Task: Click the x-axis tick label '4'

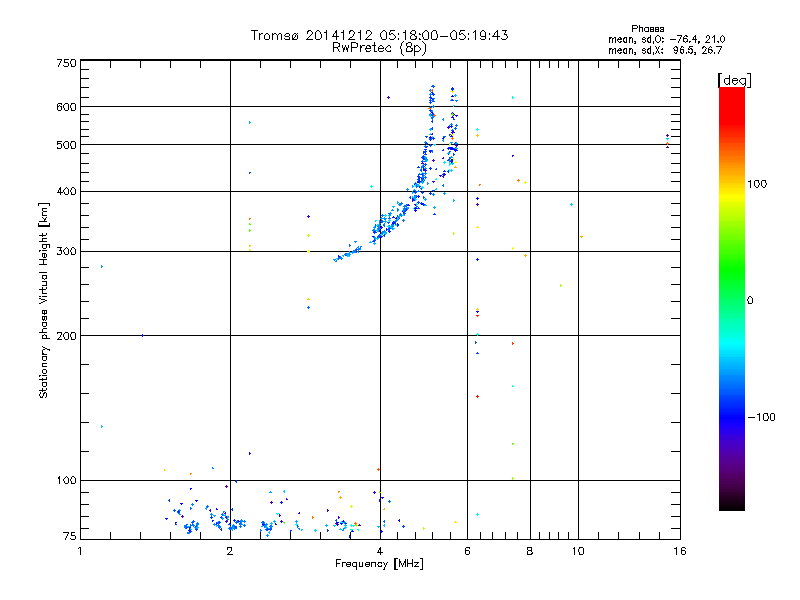Action: [380, 551]
